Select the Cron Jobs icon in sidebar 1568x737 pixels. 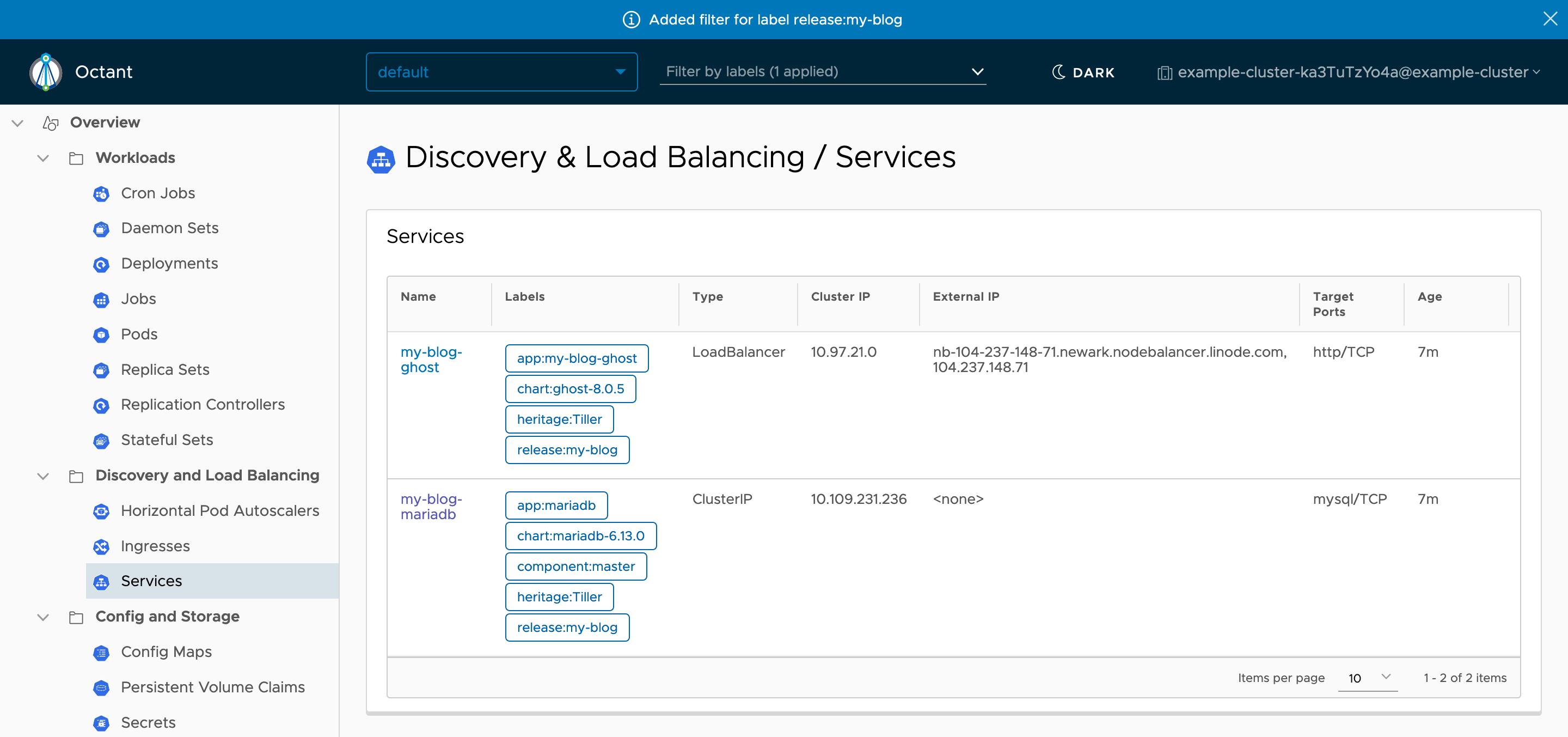(x=101, y=193)
